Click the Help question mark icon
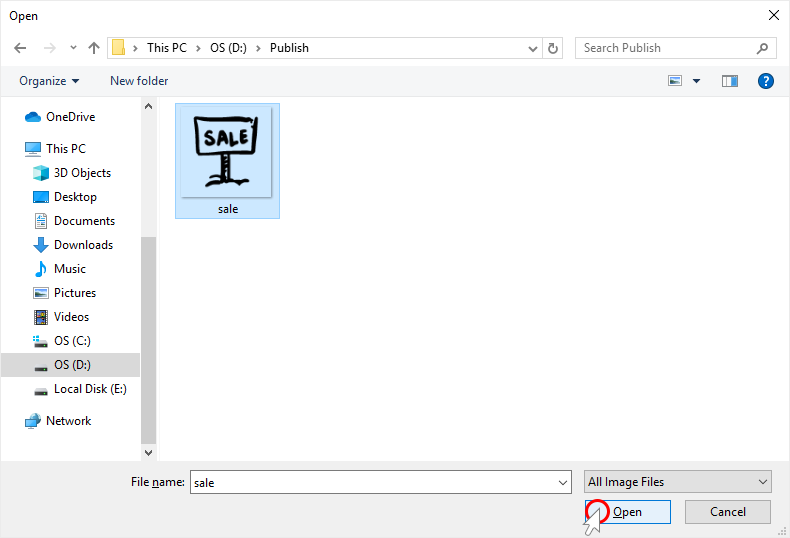Screen dimensions: 790x538 tap(766, 81)
